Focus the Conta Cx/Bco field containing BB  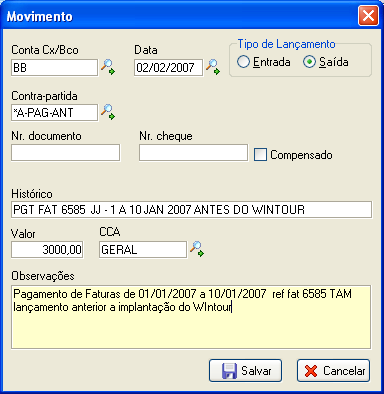55,68
